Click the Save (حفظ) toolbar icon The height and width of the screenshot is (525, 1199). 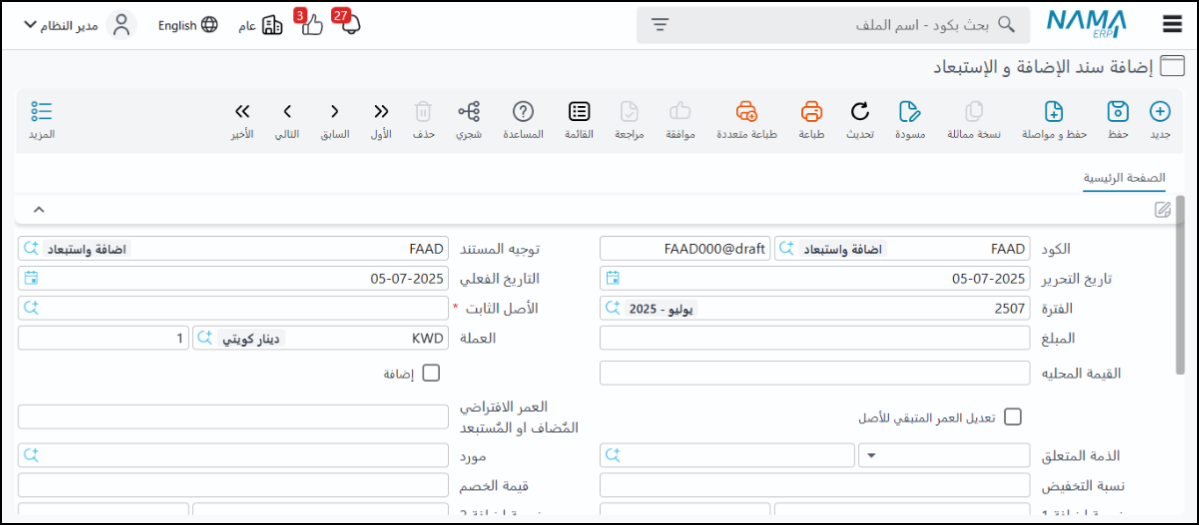[x=1118, y=112]
